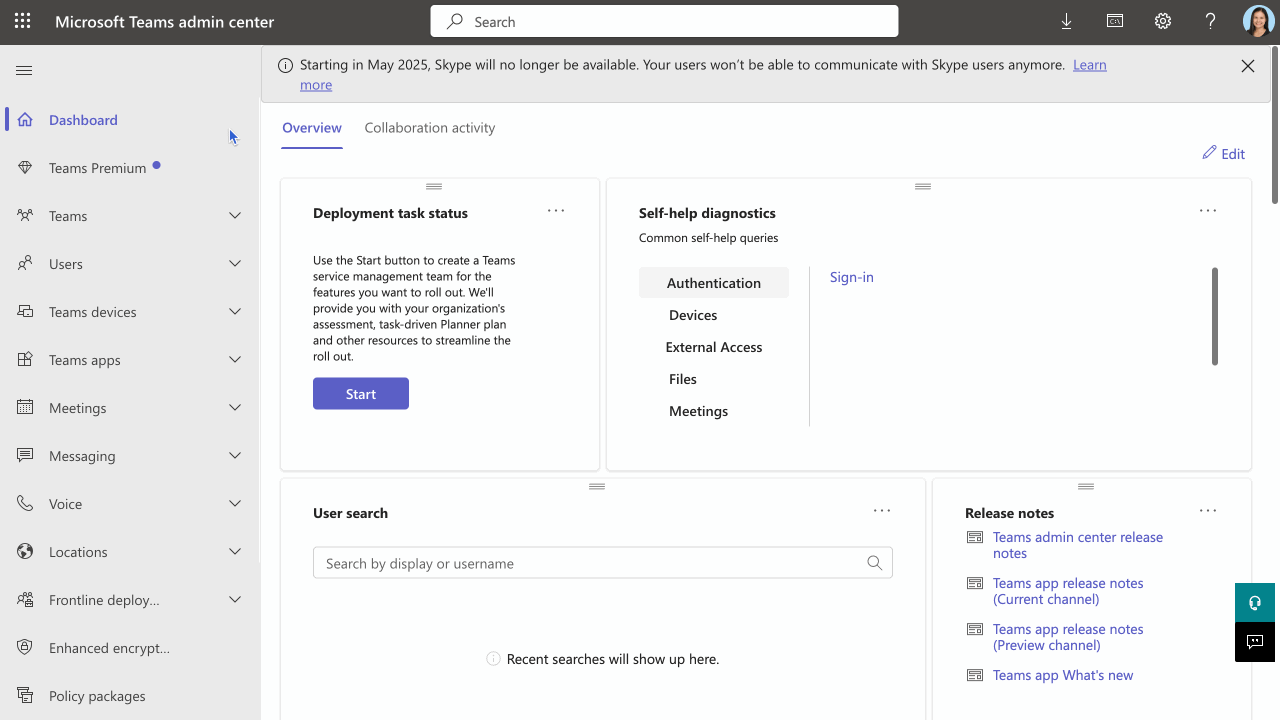The height and width of the screenshot is (720, 1280).
Task: Expand the Meetings navigation chevron
Action: (235, 407)
